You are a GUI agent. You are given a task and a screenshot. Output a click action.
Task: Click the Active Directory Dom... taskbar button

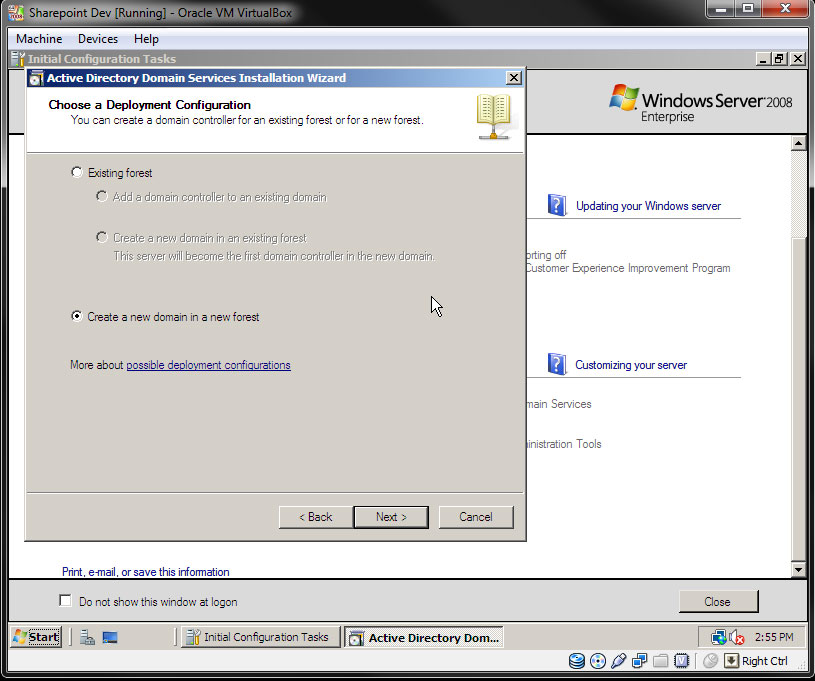point(424,637)
